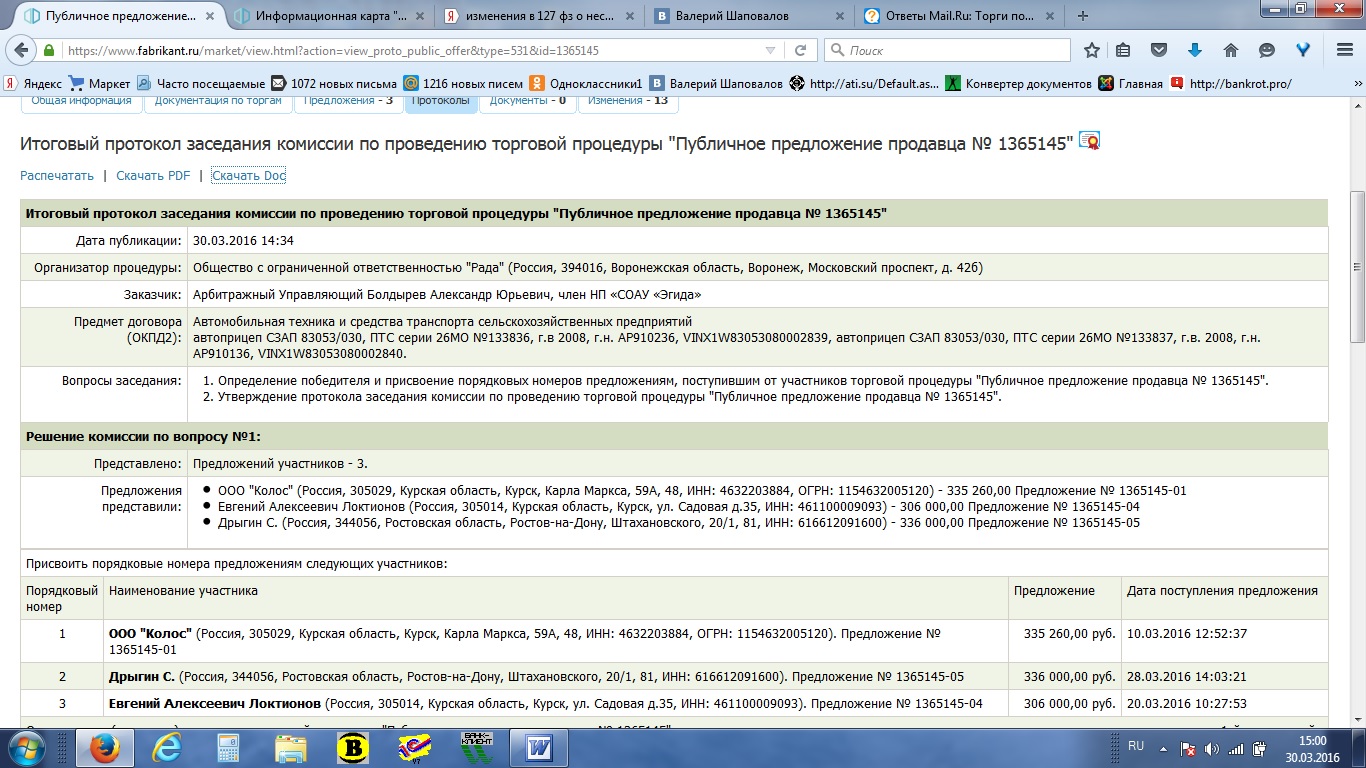
Task: Click into the Поиск search field
Action: (x=950, y=50)
